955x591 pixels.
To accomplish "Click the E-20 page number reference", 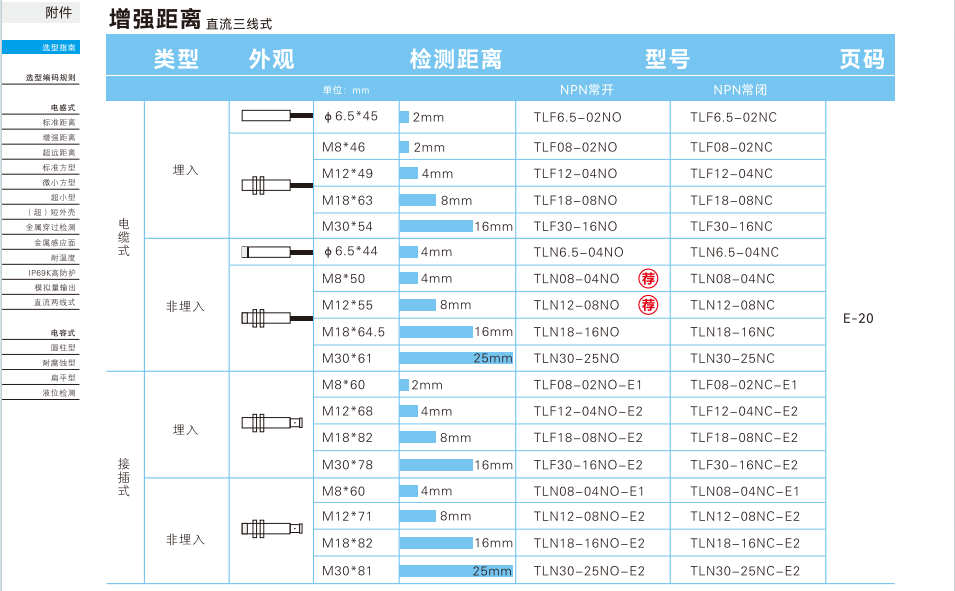I will [x=858, y=319].
